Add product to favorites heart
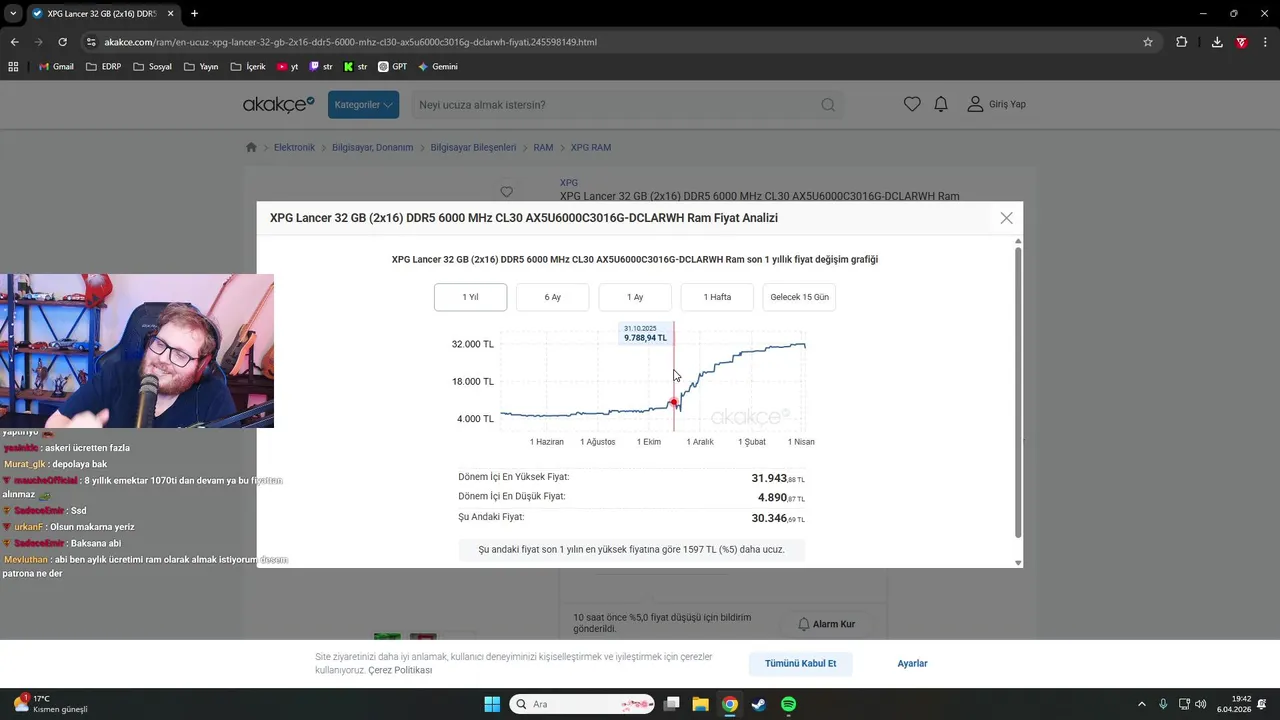1280x720 pixels. coord(506,191)
